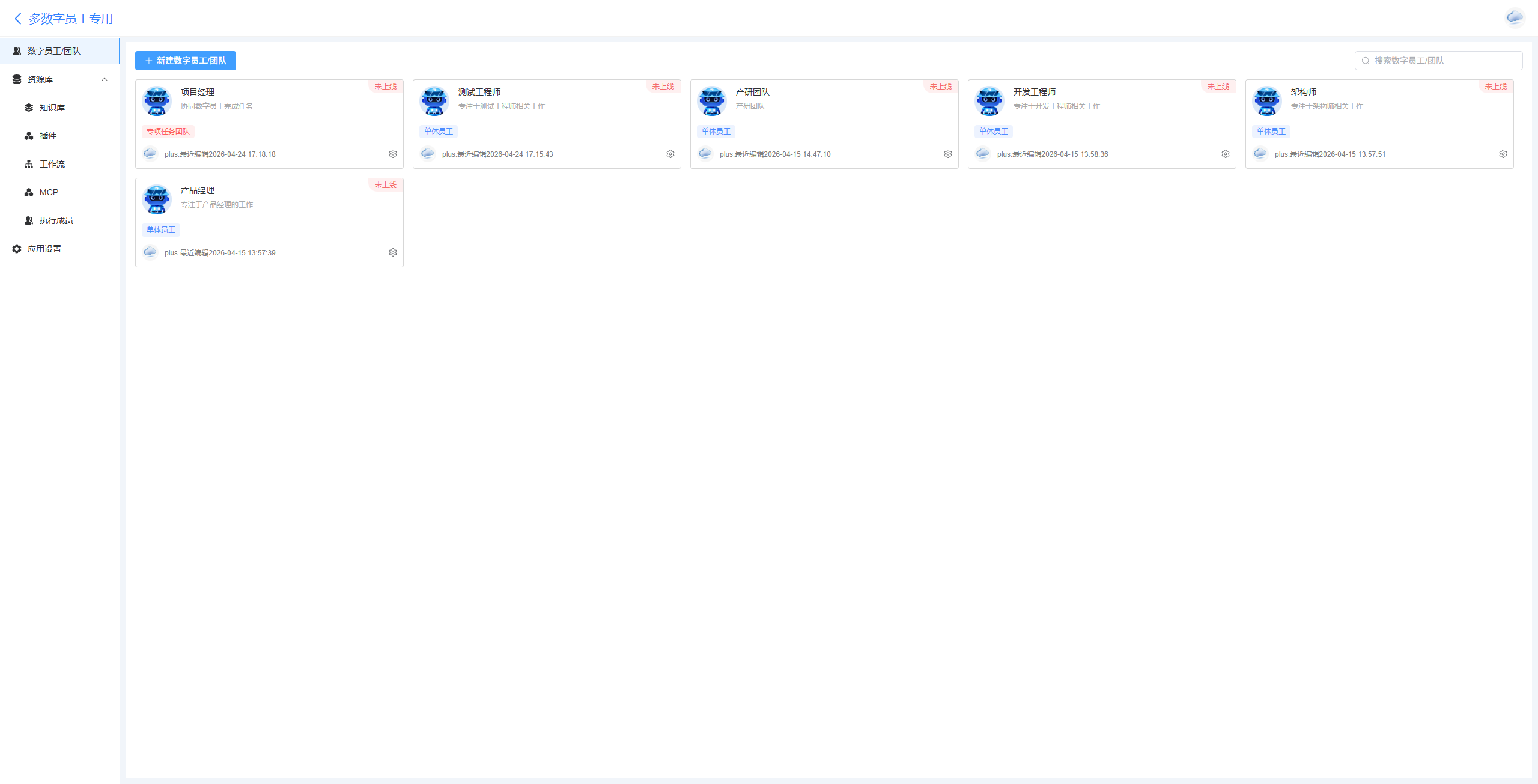Open settings gear on 开发工程师 card
The width and height of the screenshot is (1538, 784).
(x=1226, y=154)
